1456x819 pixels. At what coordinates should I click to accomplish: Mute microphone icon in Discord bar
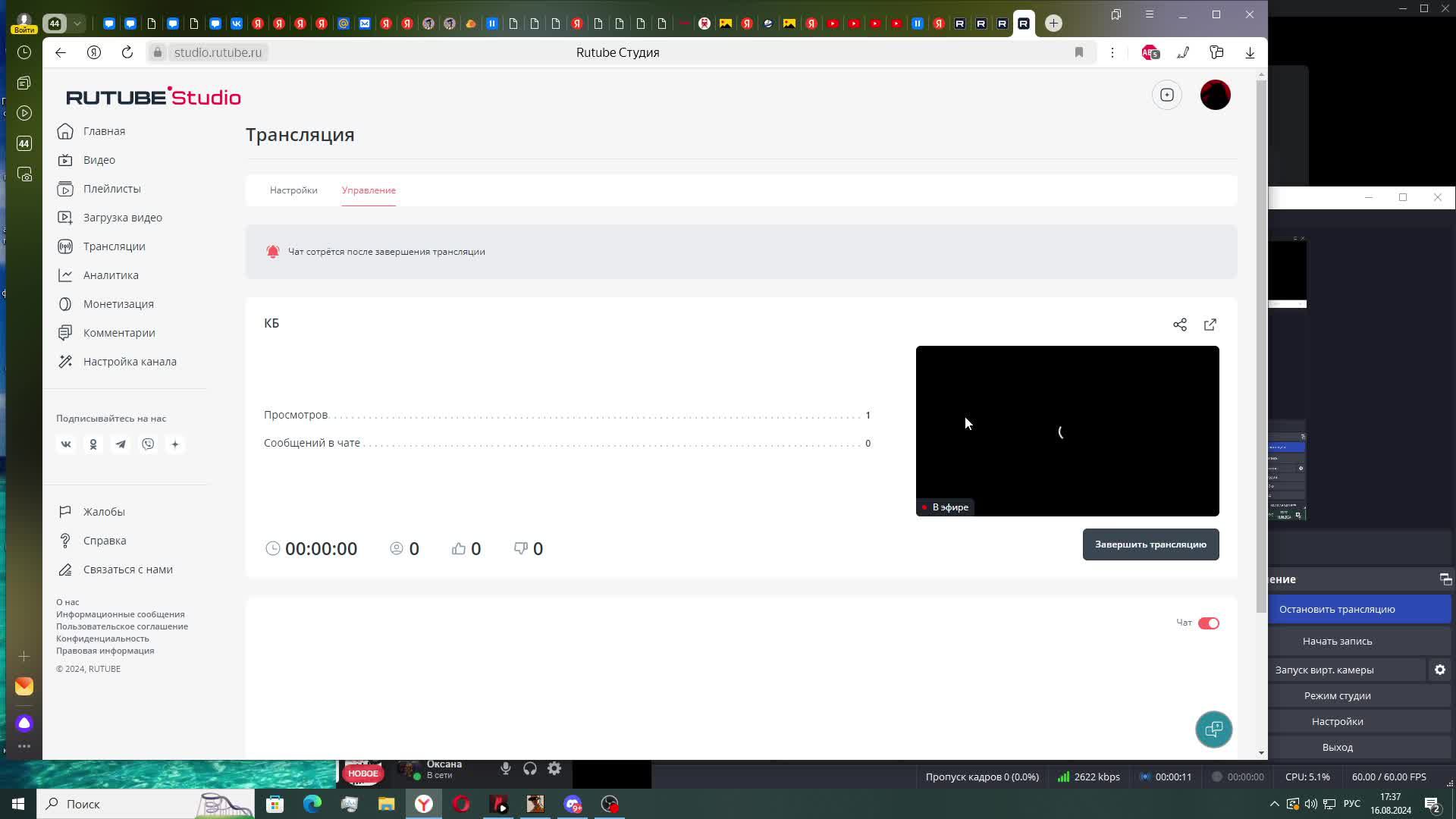point(505,769)
